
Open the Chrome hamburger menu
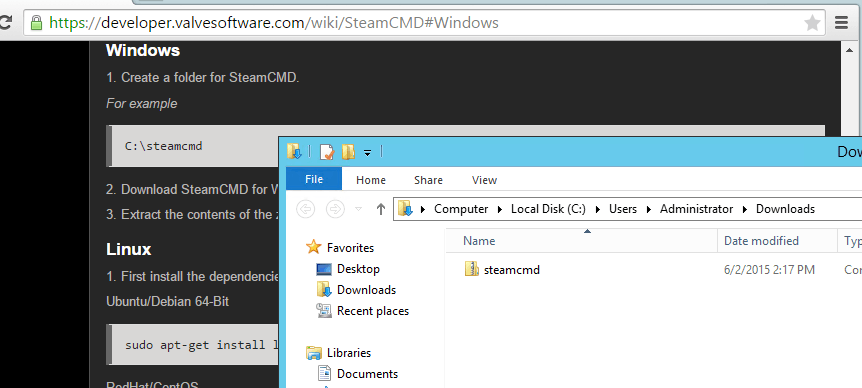tap(841, 23)
